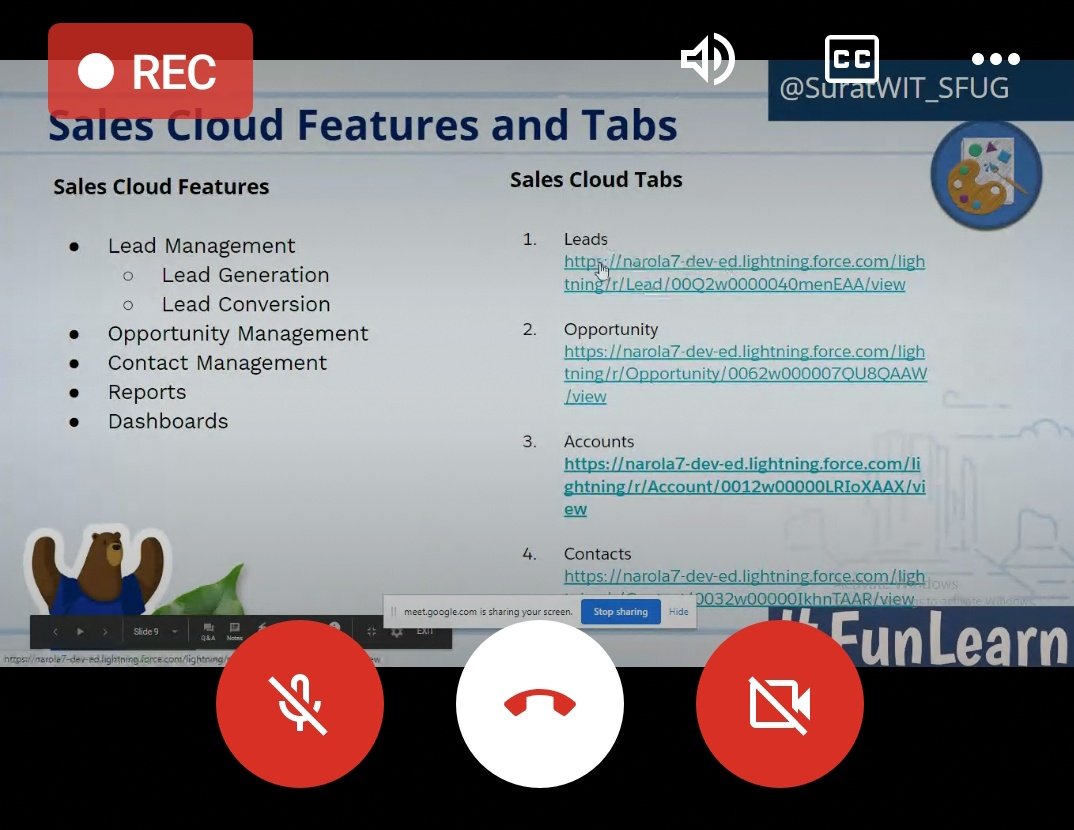This screenshot has width=1074, height=830.
Task: Turn off the camera
Action: pos(780,703)
